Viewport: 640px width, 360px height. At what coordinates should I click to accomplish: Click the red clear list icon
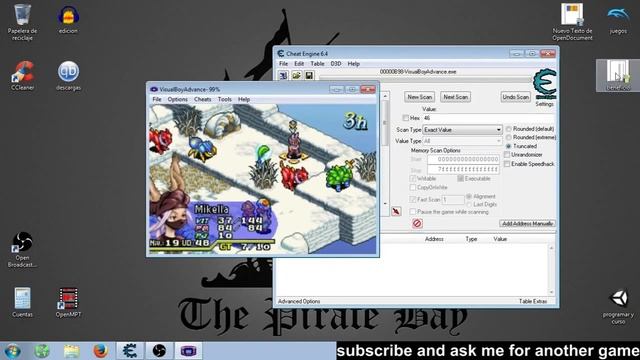point(417,223)
